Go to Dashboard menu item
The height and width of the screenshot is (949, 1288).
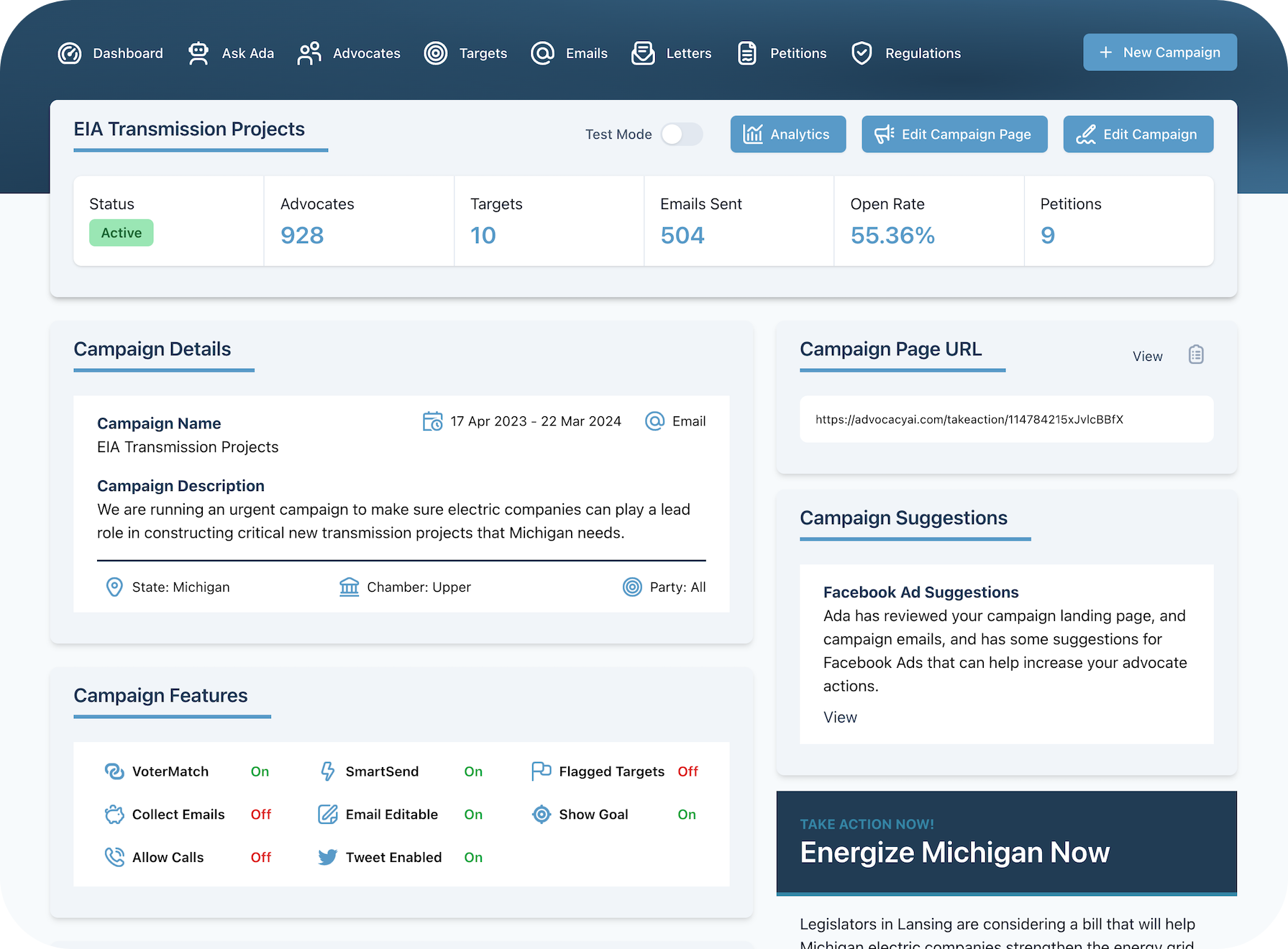110,53
